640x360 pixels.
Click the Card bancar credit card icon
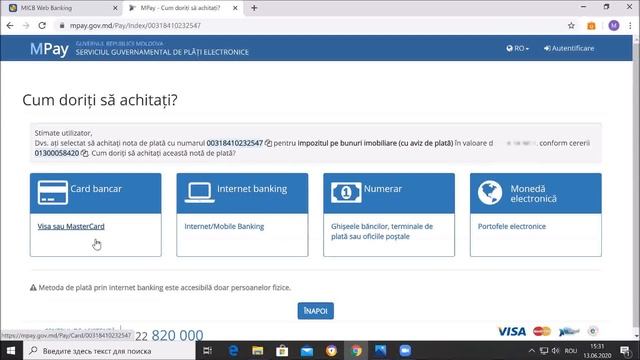click(53, 192)
